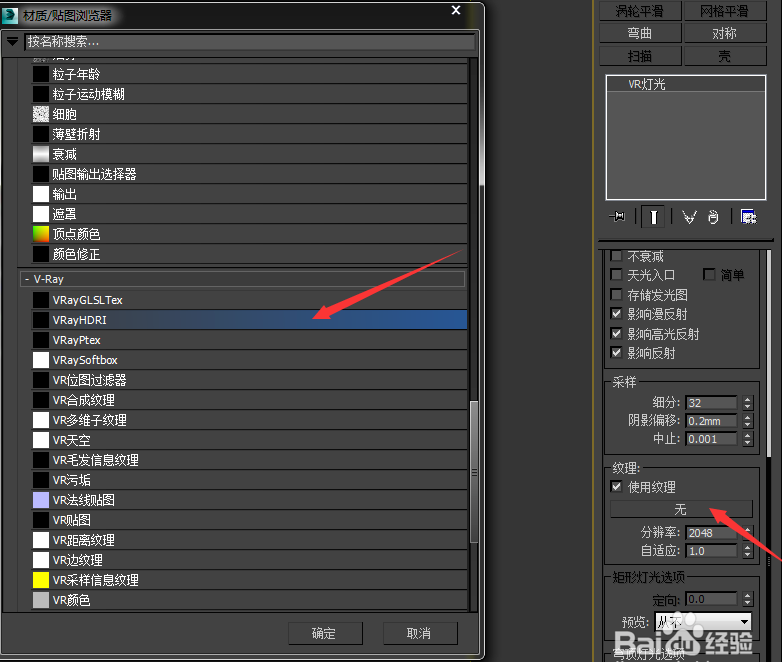Select VRayHDRI in the map list
Screen dimensions: 782x662
click(x=249, y=320)
